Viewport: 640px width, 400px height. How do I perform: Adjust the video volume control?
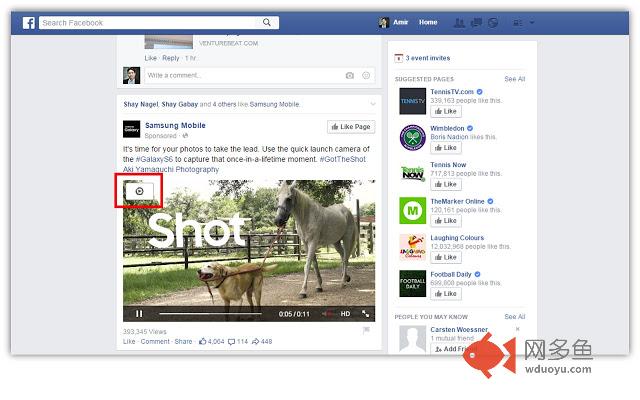point(328,314)
